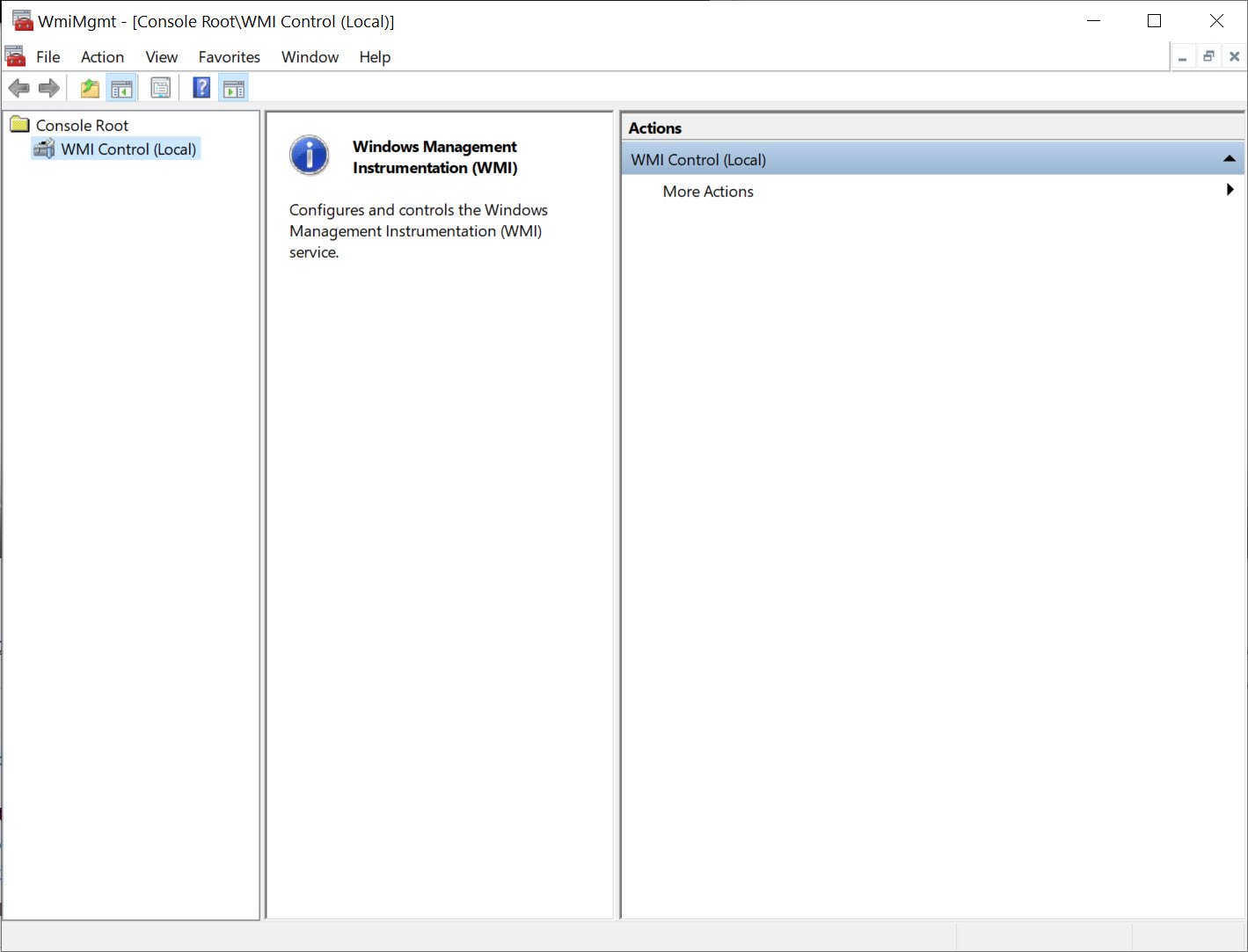Open the blue Help toolbar icon
This screenshot has height=952, width=1248.
201,88
